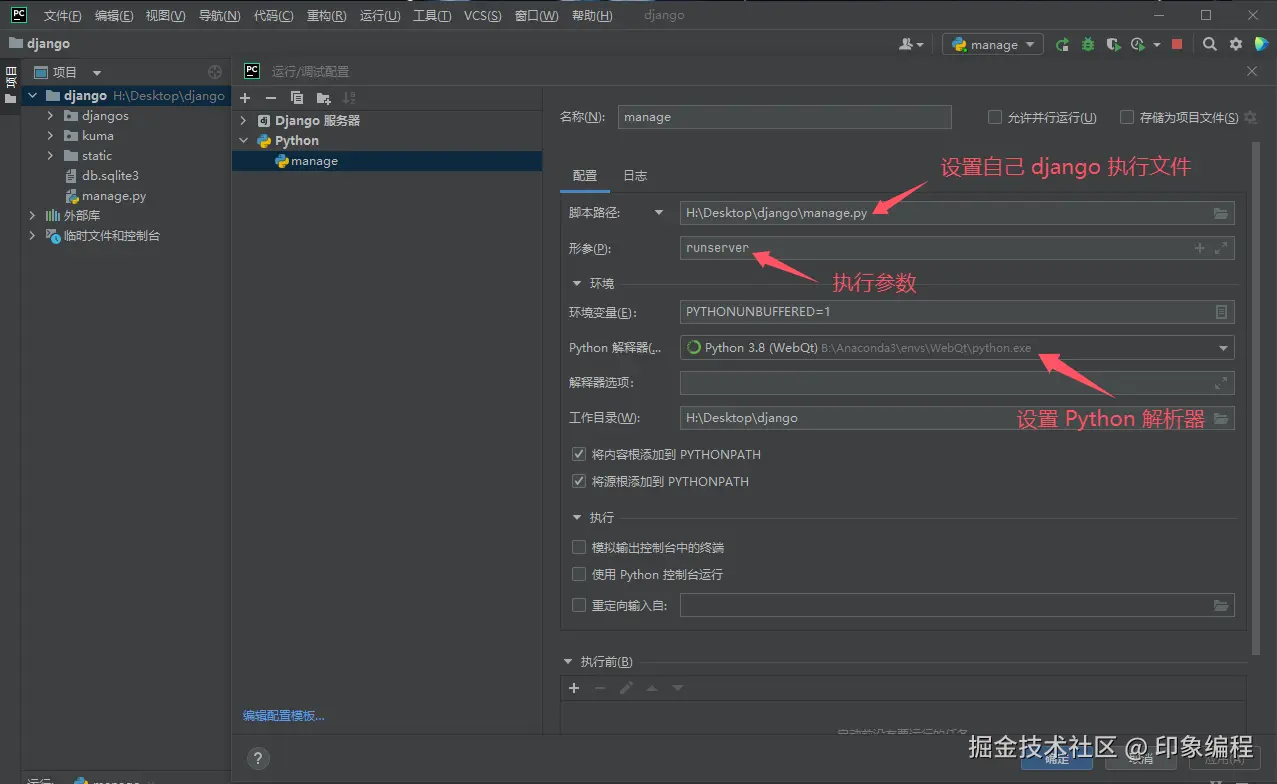Close the run/debug configuration dialog
Image resolution: width=1277 pixels, height=784 pixels.
pyautogui.click(x=1253, y=72)
